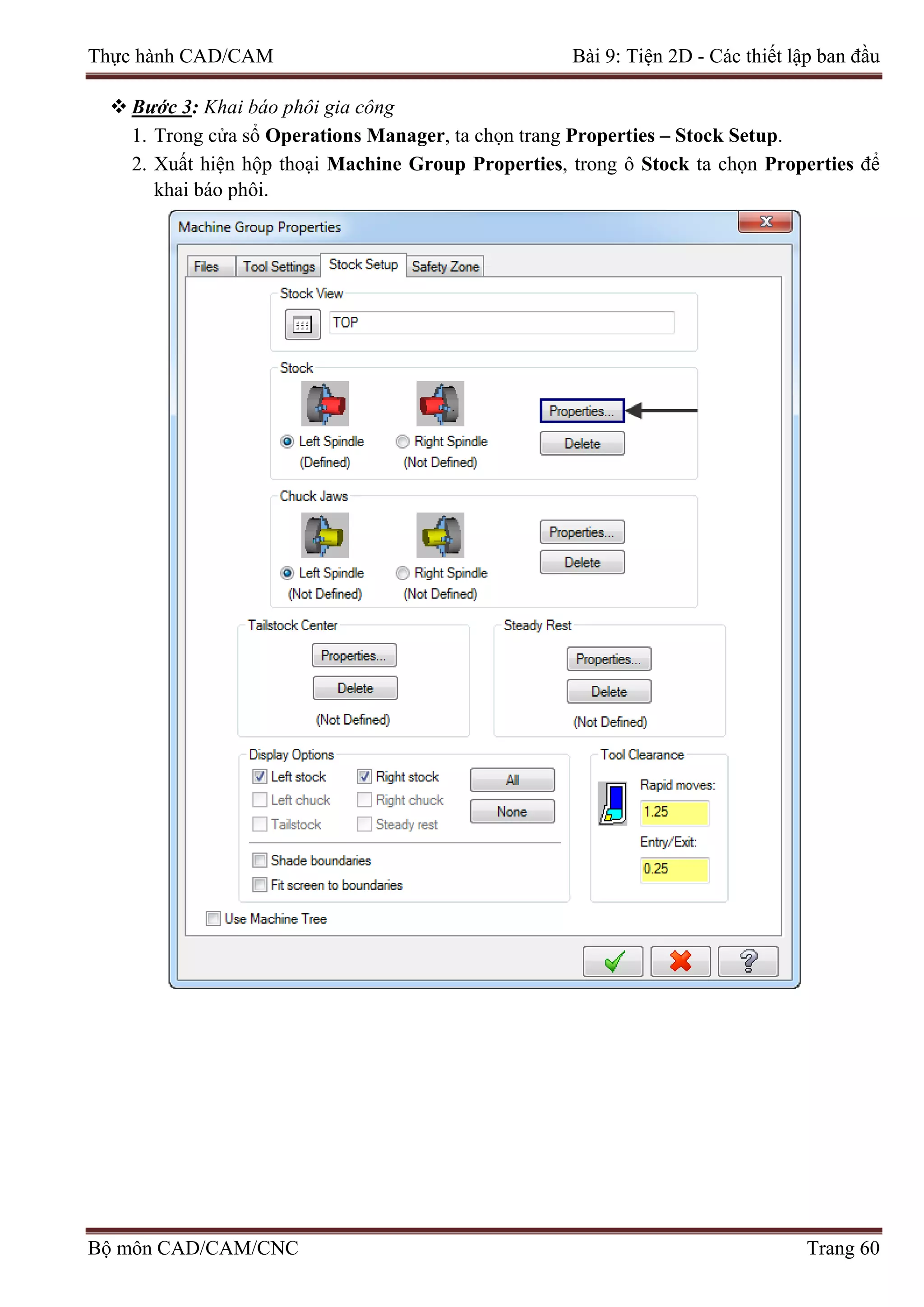
Task: Open the Stock View plane selection icon
Action: point(302,324)
